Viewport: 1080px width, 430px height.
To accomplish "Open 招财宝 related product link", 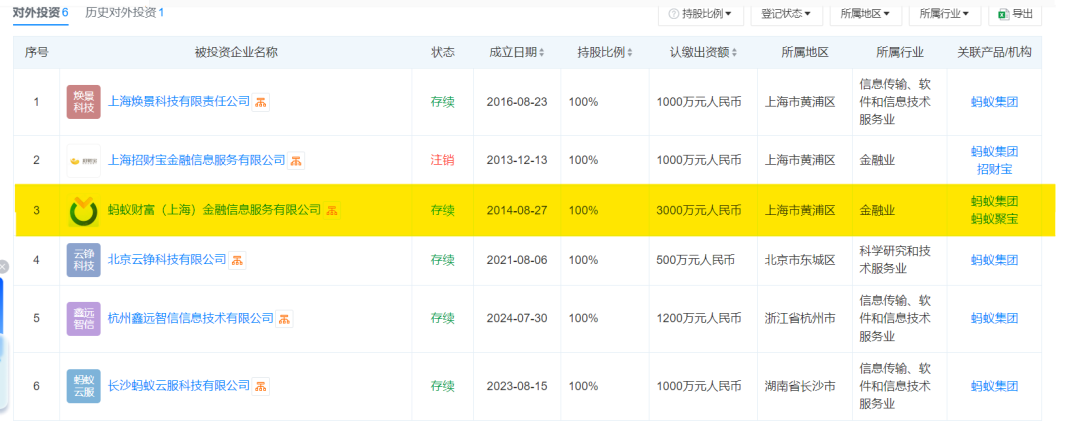I will 994,169.
